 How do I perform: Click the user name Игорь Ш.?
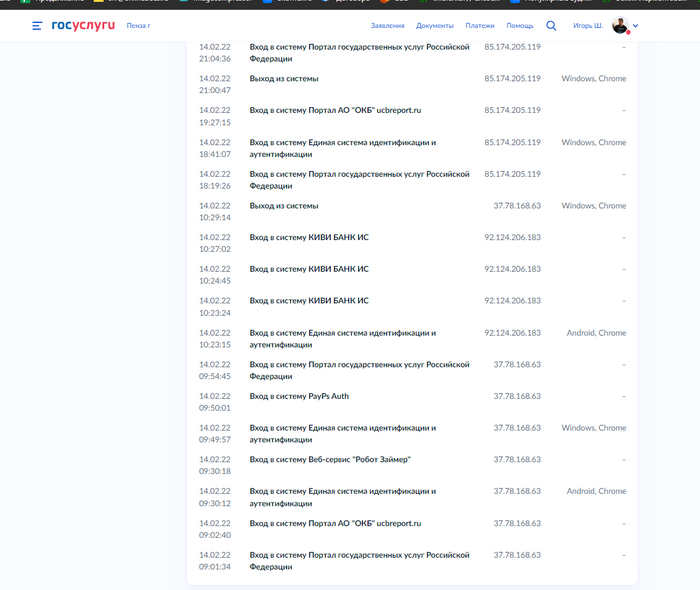click(x=588, y=26)
